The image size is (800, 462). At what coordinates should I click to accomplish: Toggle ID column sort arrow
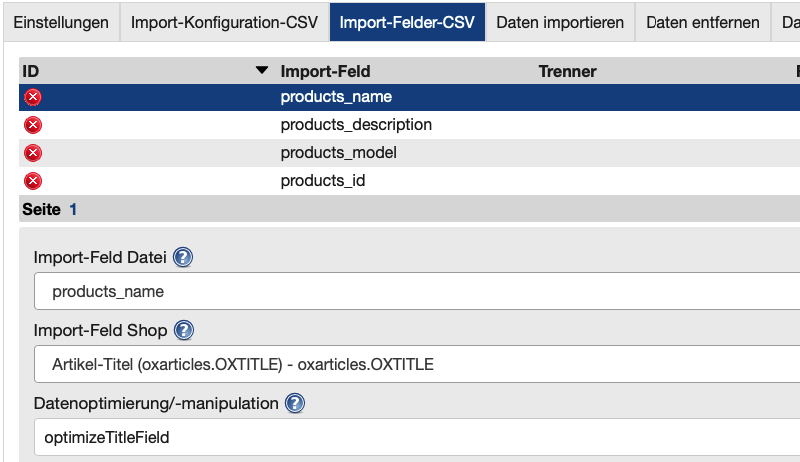[262, 71]
